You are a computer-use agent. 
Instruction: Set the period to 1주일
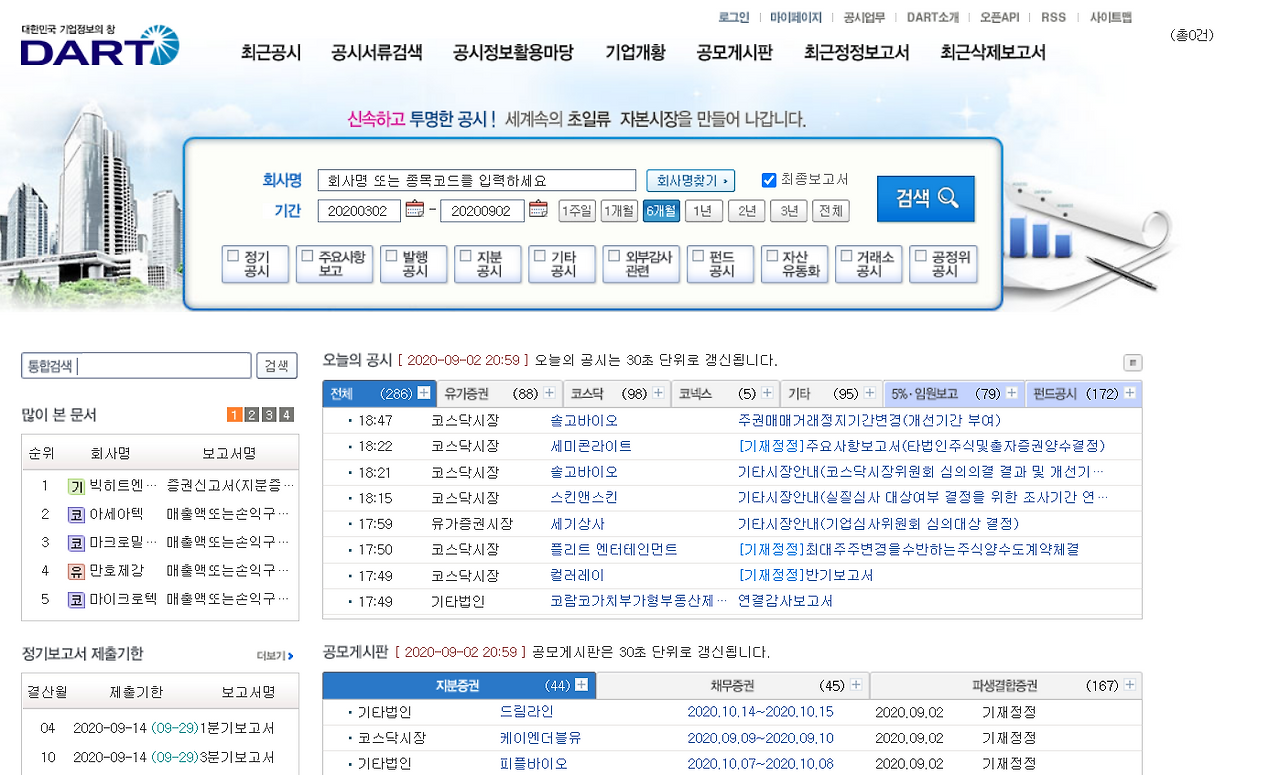tap(577, 211)
